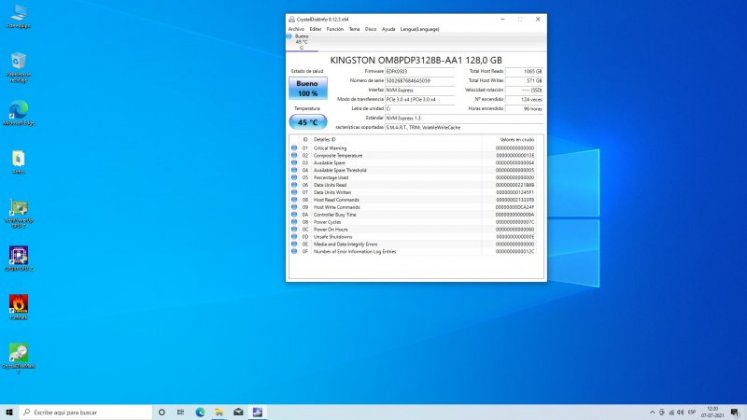Open the Ayuda menu
Viewport: 747px width, 420px height.
point(388,29)
